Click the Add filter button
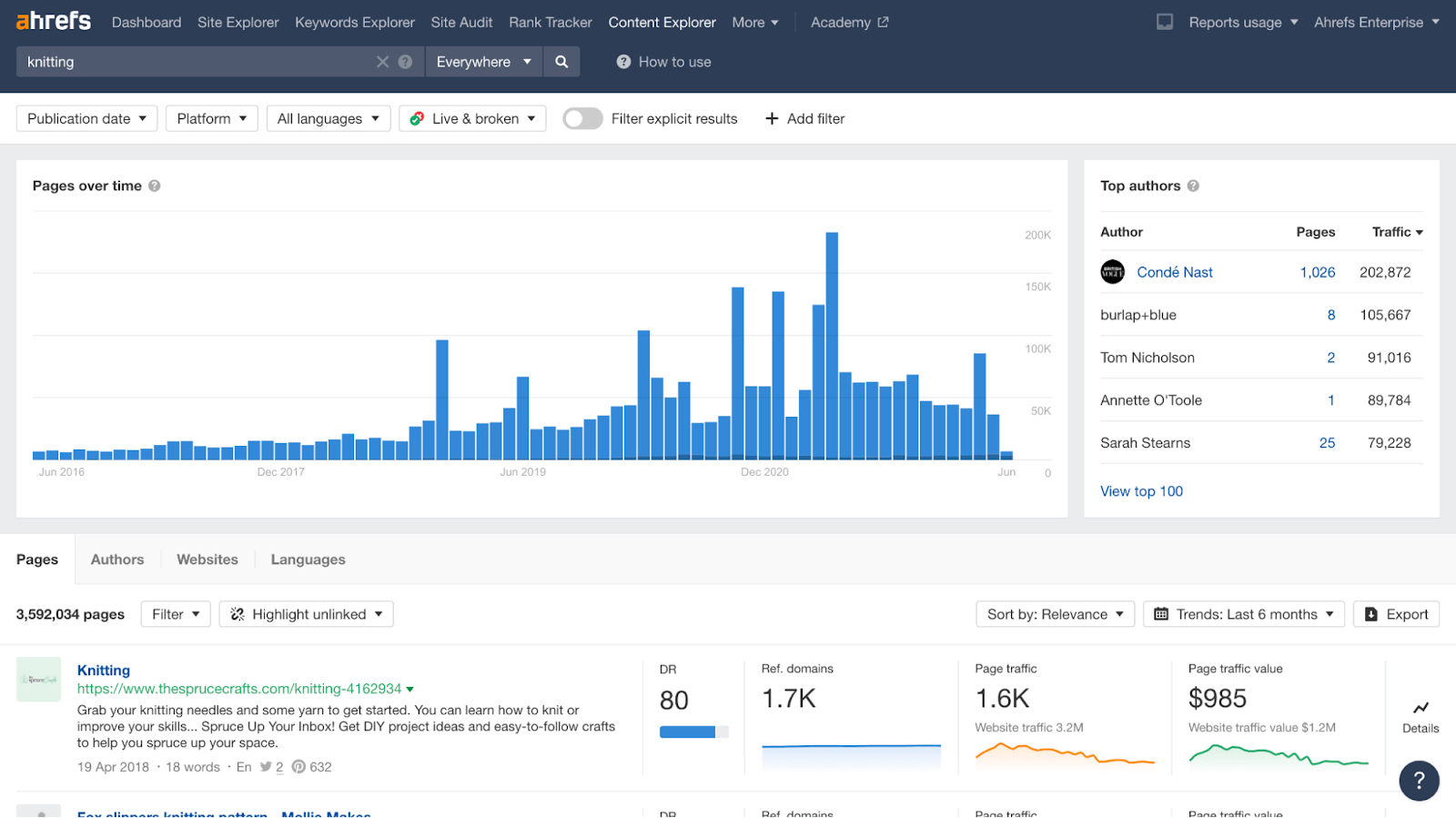The width and height of the screenshot is (1456, 818). (805, 118)
